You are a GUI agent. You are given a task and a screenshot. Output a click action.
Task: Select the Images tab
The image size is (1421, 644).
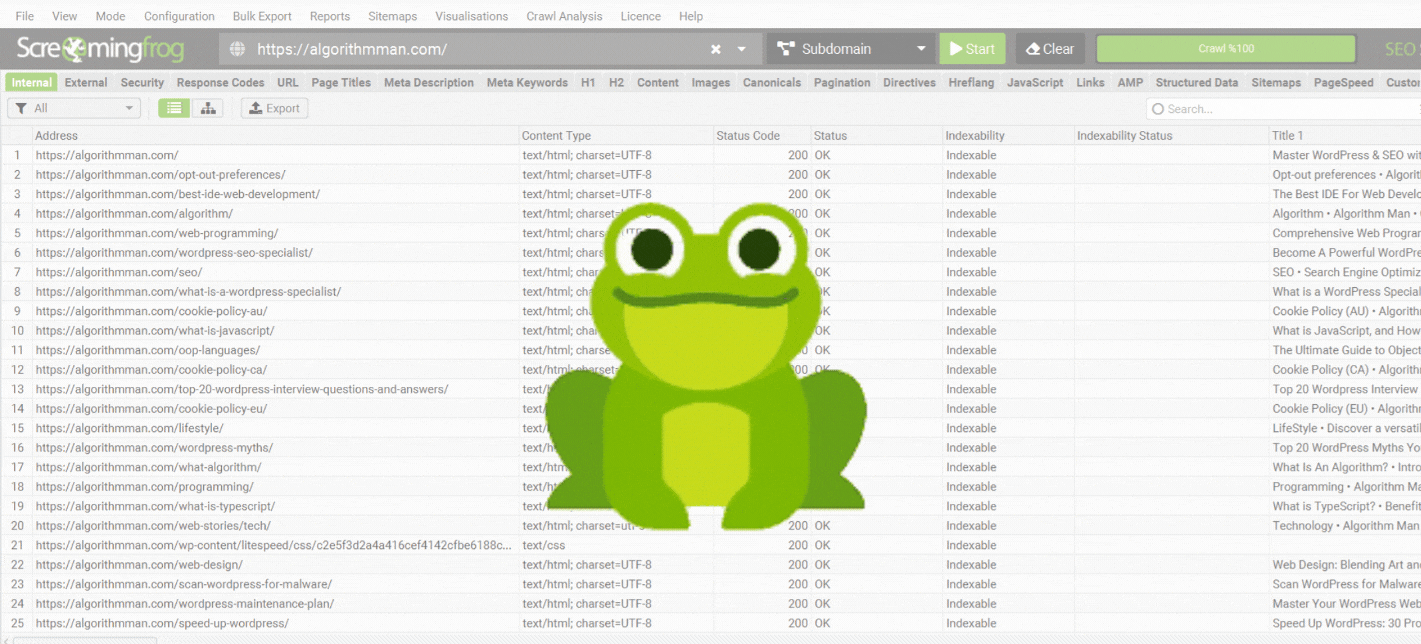[711, 83]
